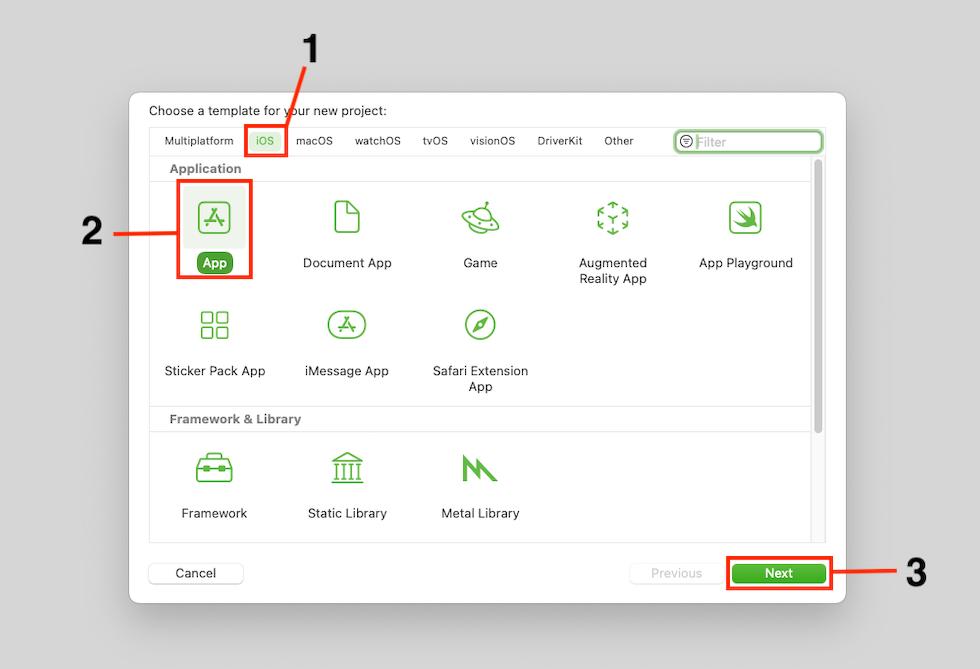Viewport: 980px width, 669px height.
Task: Pick the Metal Library icon
Action: (480, 468)
